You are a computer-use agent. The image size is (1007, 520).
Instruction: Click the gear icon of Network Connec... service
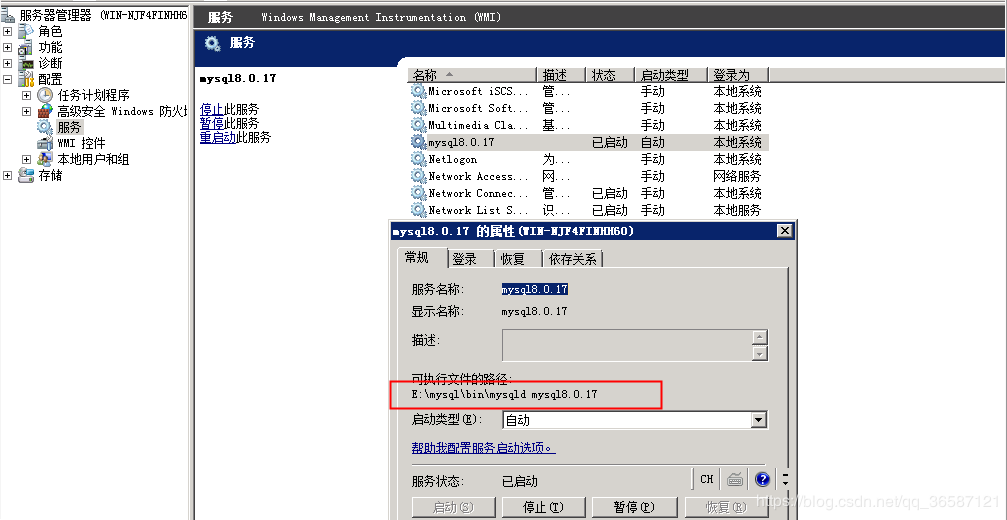tap(419, 193)
